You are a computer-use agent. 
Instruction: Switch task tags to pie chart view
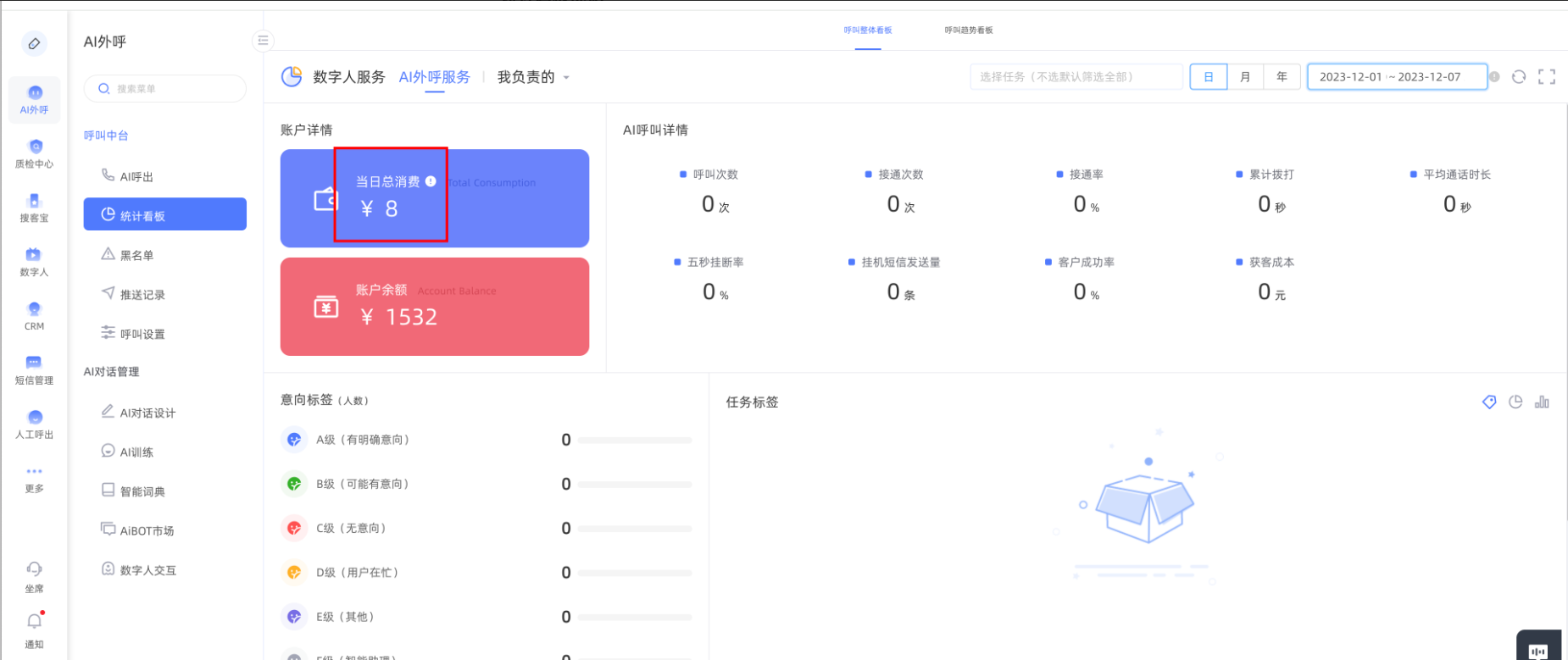point(1515,402)
